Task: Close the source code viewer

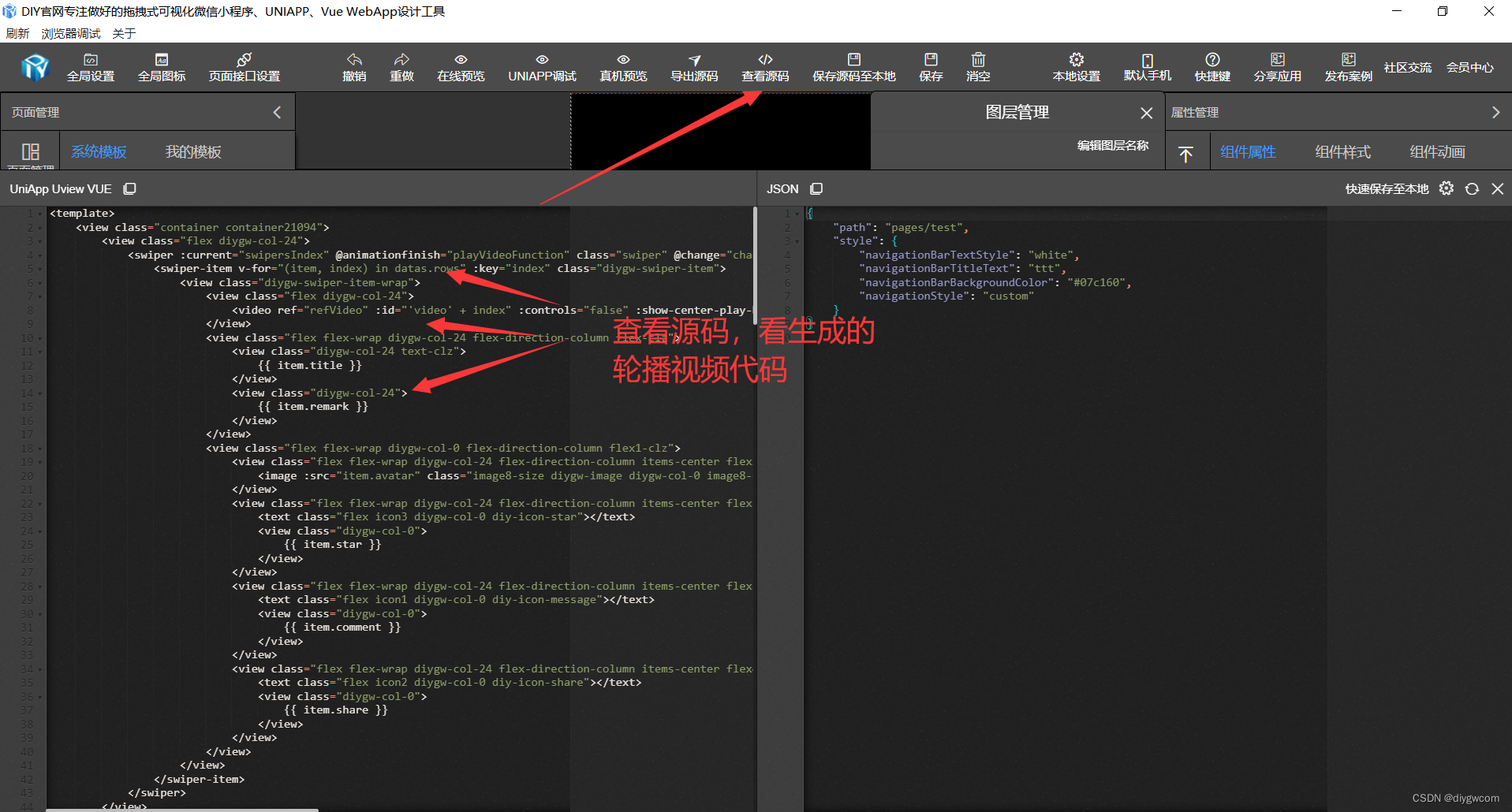Action: point(1497,188)
